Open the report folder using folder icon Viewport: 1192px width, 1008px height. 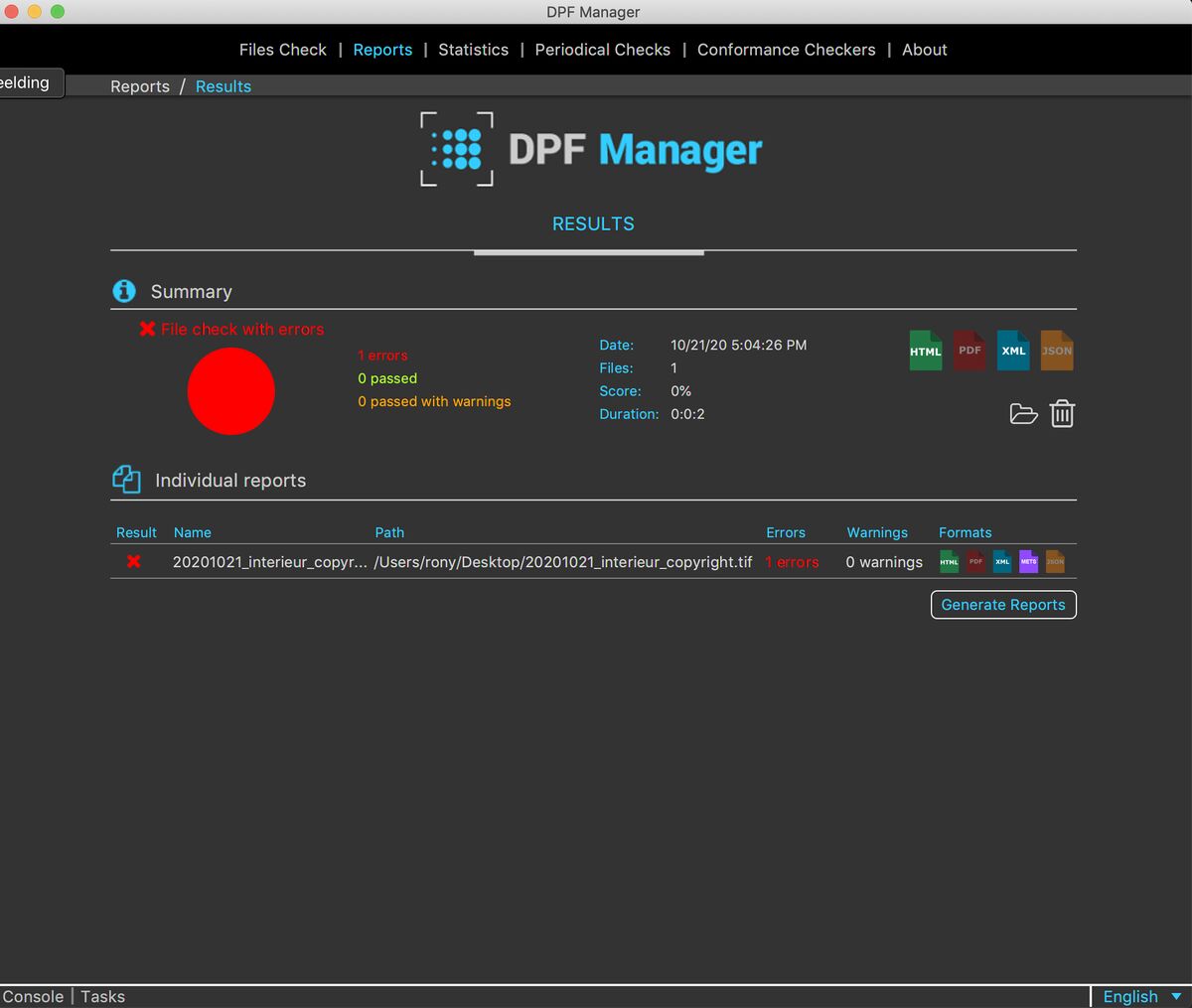click(1023, 414)
